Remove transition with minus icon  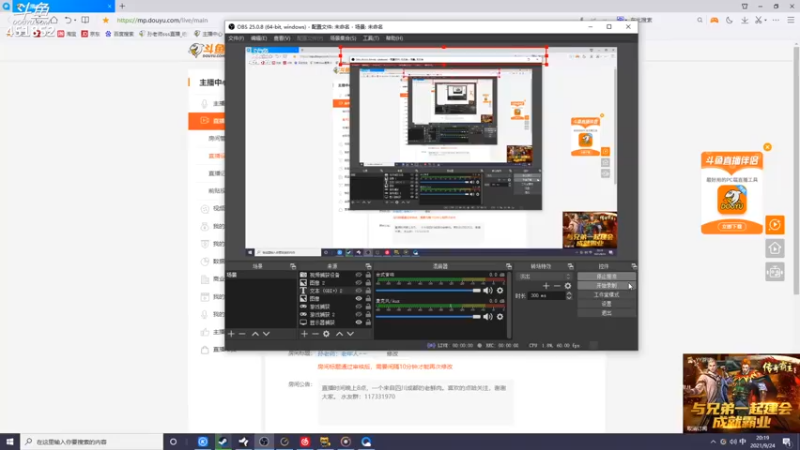point(557,286)
